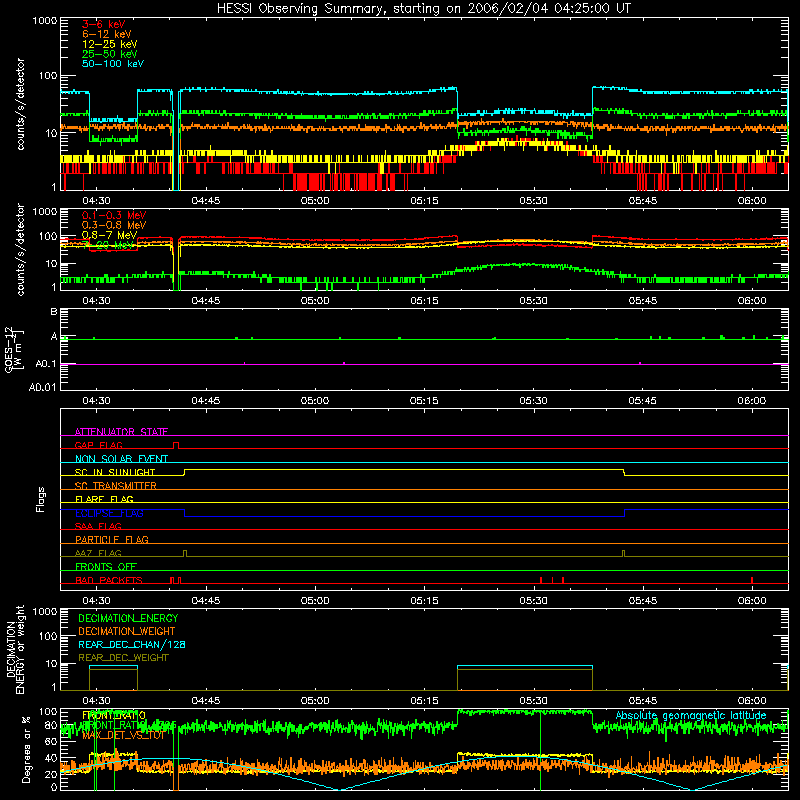Viewport: 800px width, 800px height.
Task: Click the Degrees or % axis title
Action: tap(26, 749)
